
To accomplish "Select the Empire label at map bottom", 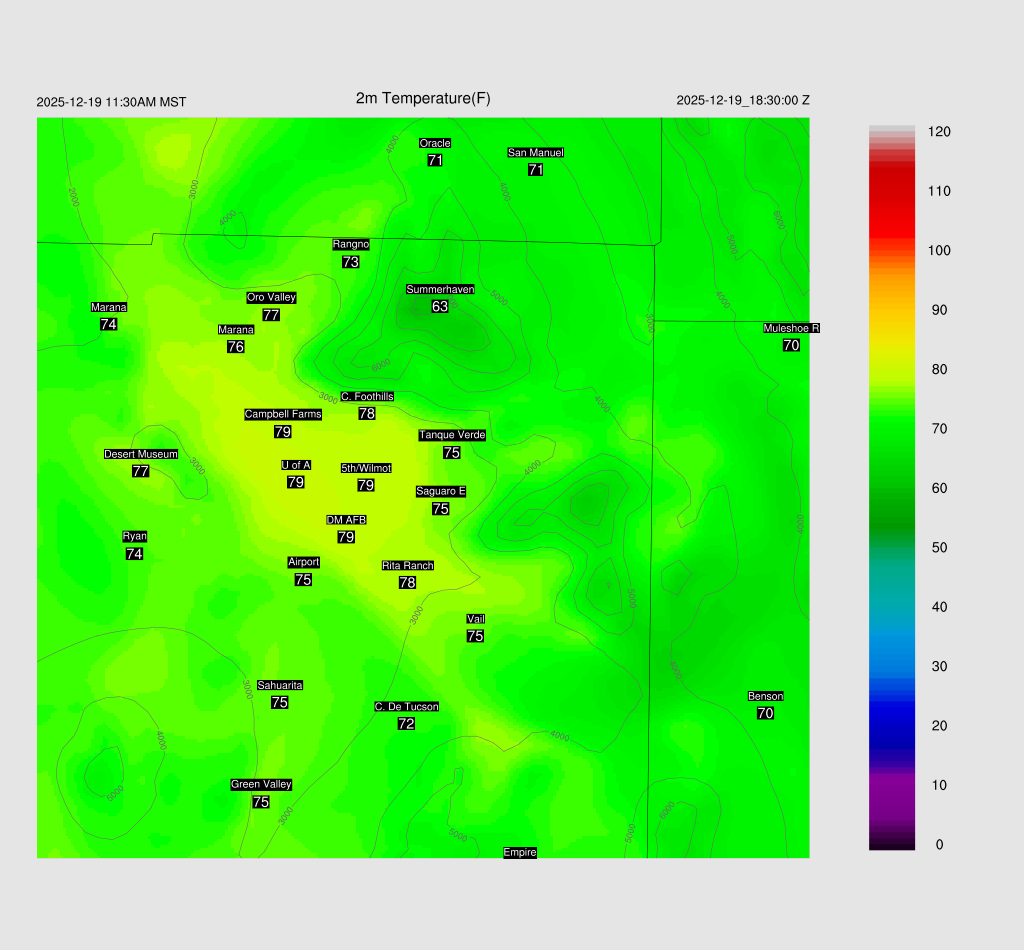I will 520,852.
